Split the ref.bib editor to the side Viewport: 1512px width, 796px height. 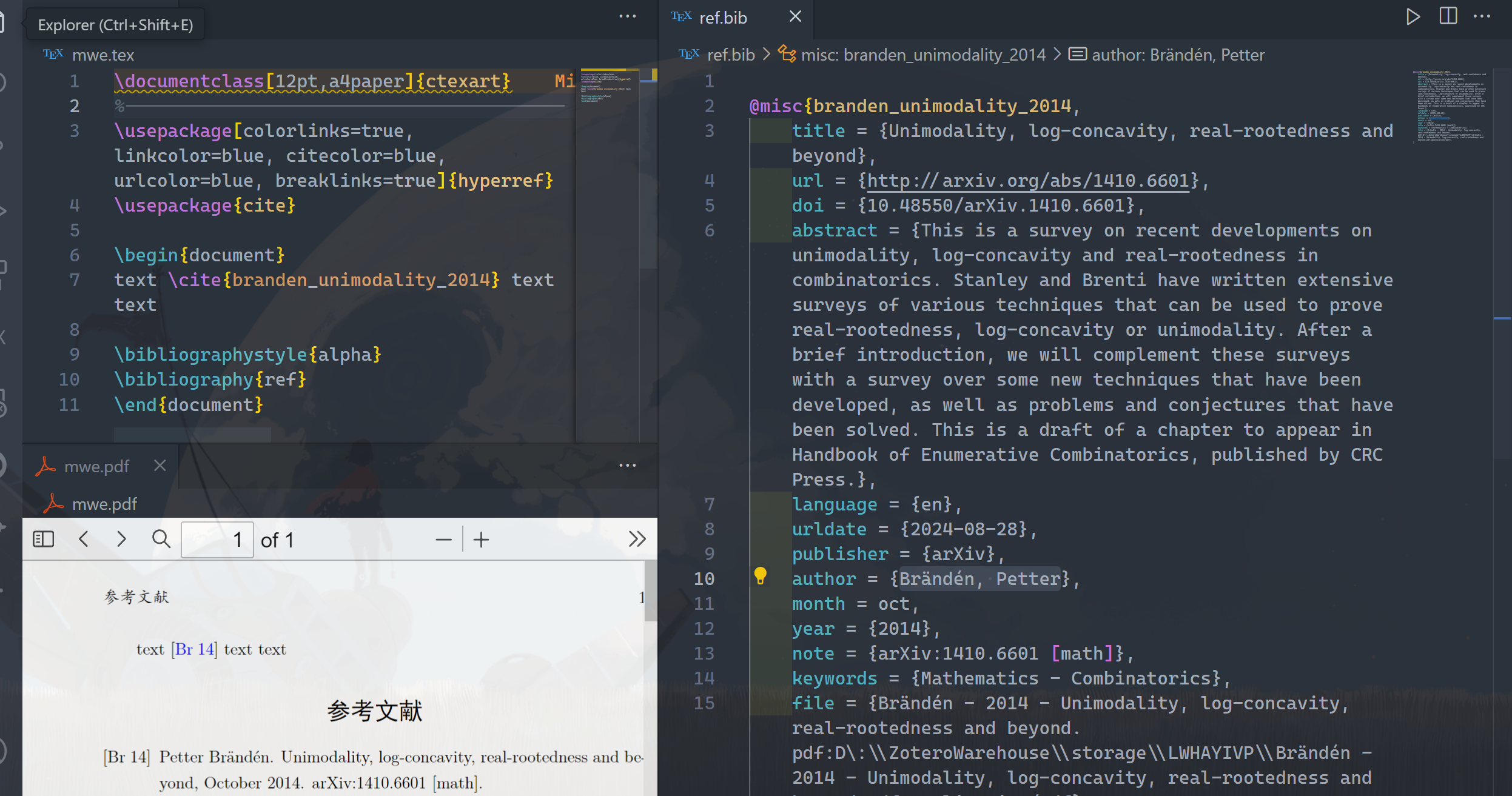click(1448, 16)
